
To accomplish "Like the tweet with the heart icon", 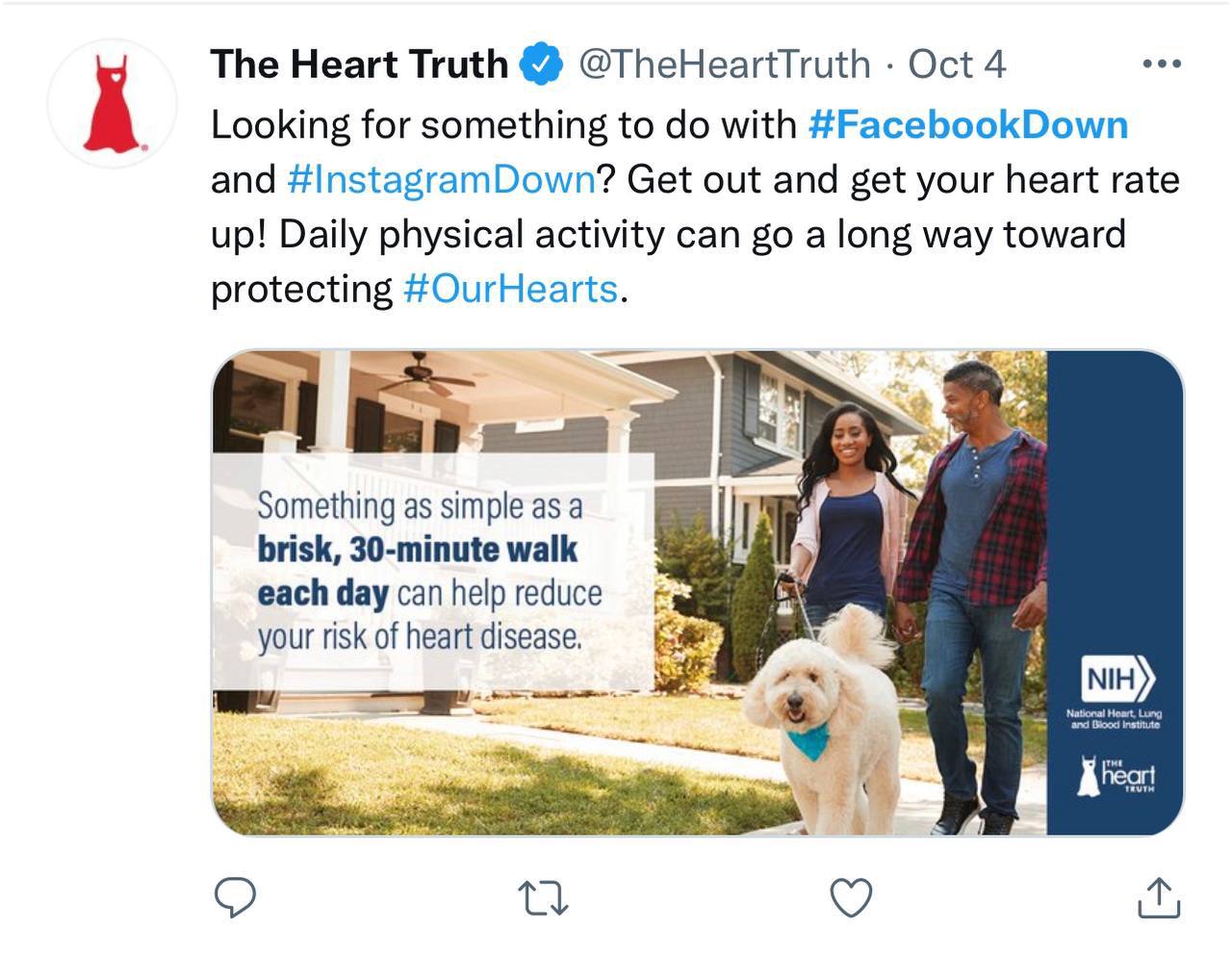I will click(851, 897).
